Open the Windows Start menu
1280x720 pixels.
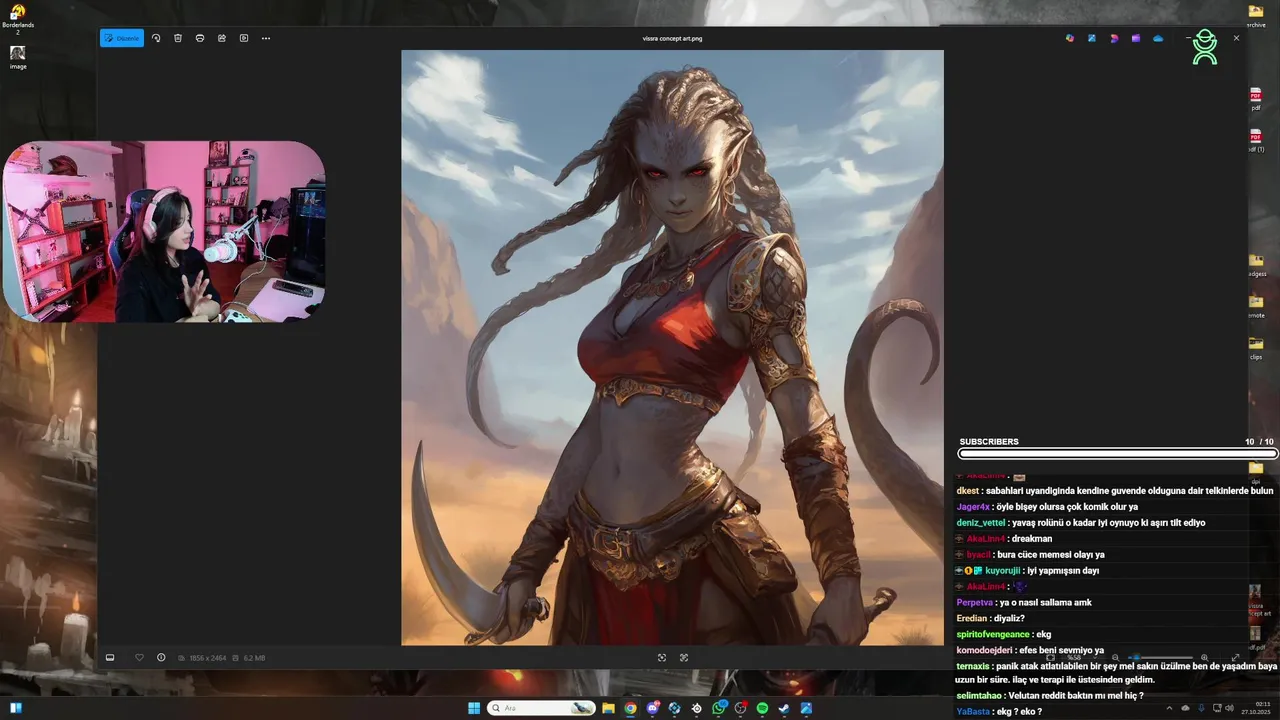(474, 708)
